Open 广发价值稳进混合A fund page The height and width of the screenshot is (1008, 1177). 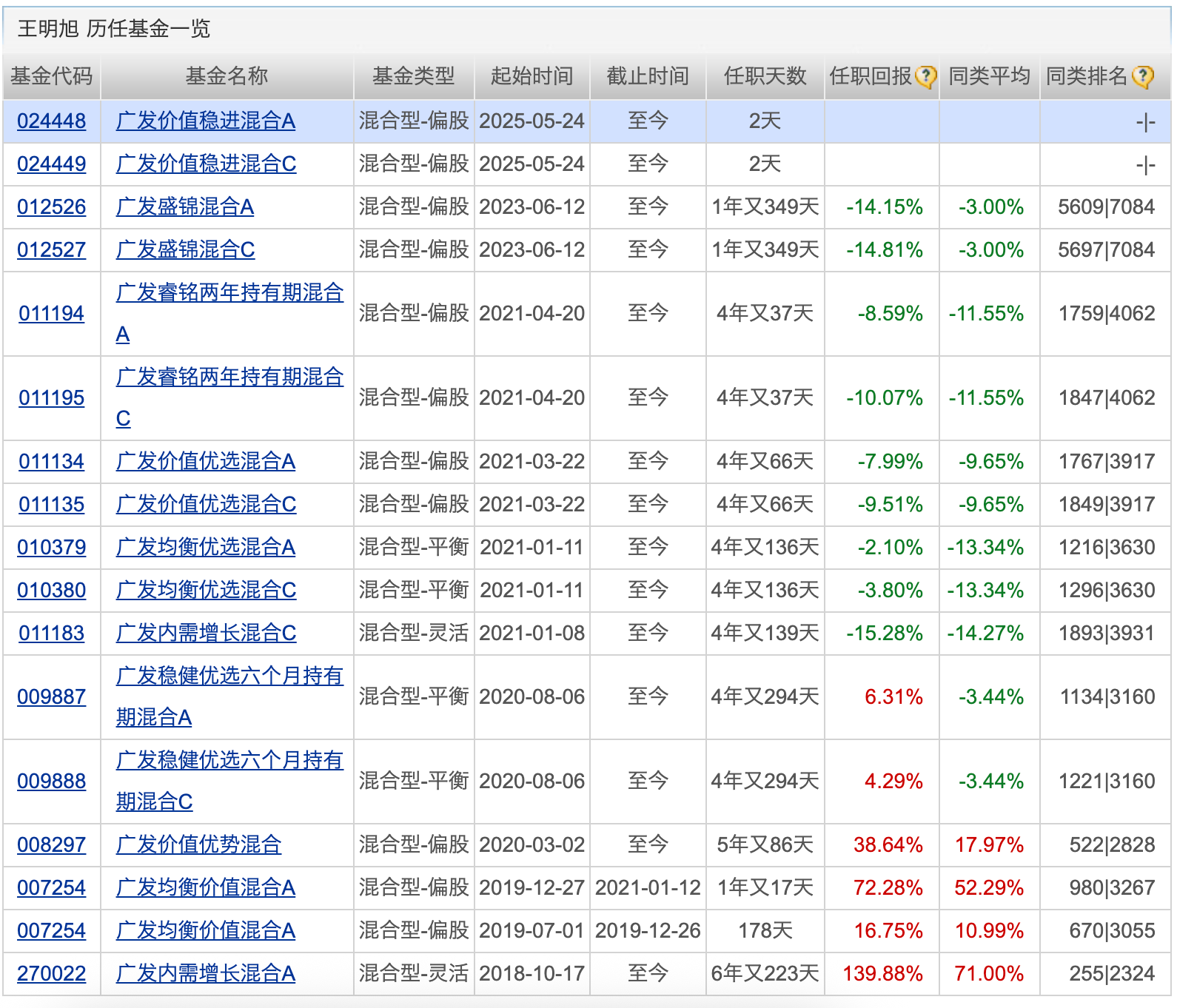[x=206, y=121]
